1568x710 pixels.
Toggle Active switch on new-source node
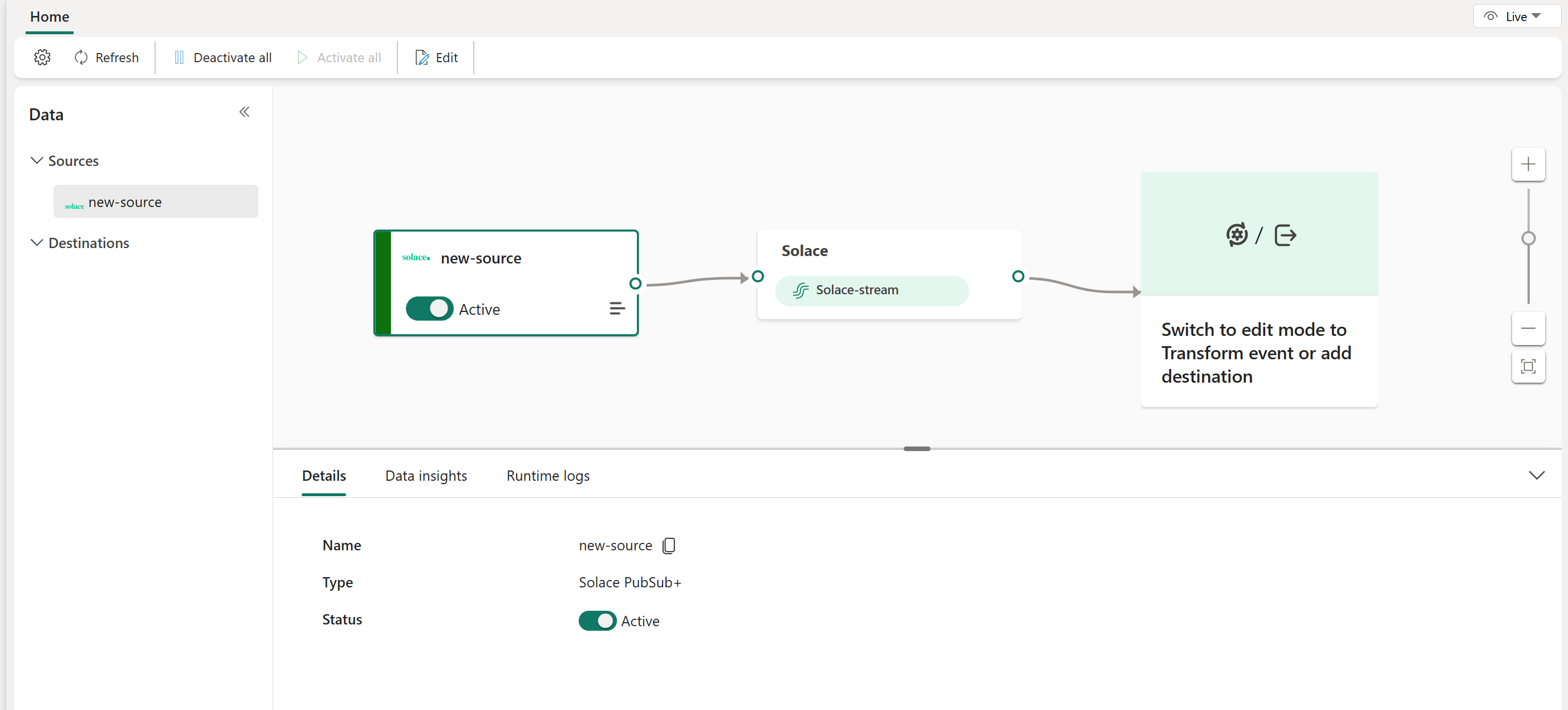429,309
